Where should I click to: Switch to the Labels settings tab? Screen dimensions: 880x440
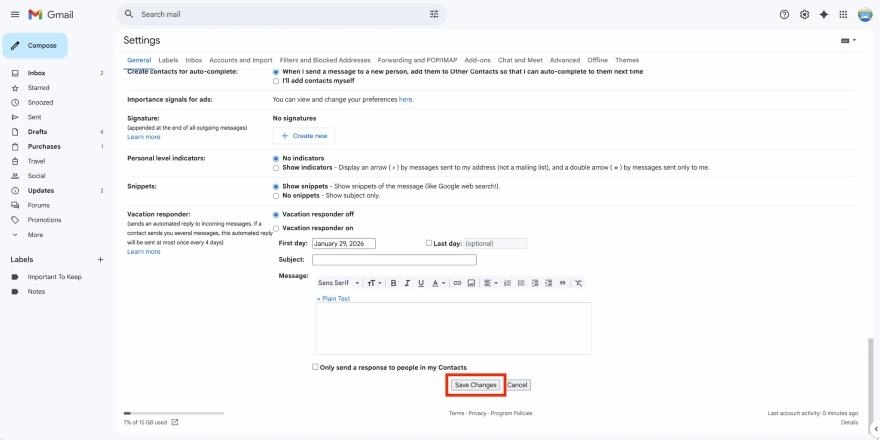168,60
